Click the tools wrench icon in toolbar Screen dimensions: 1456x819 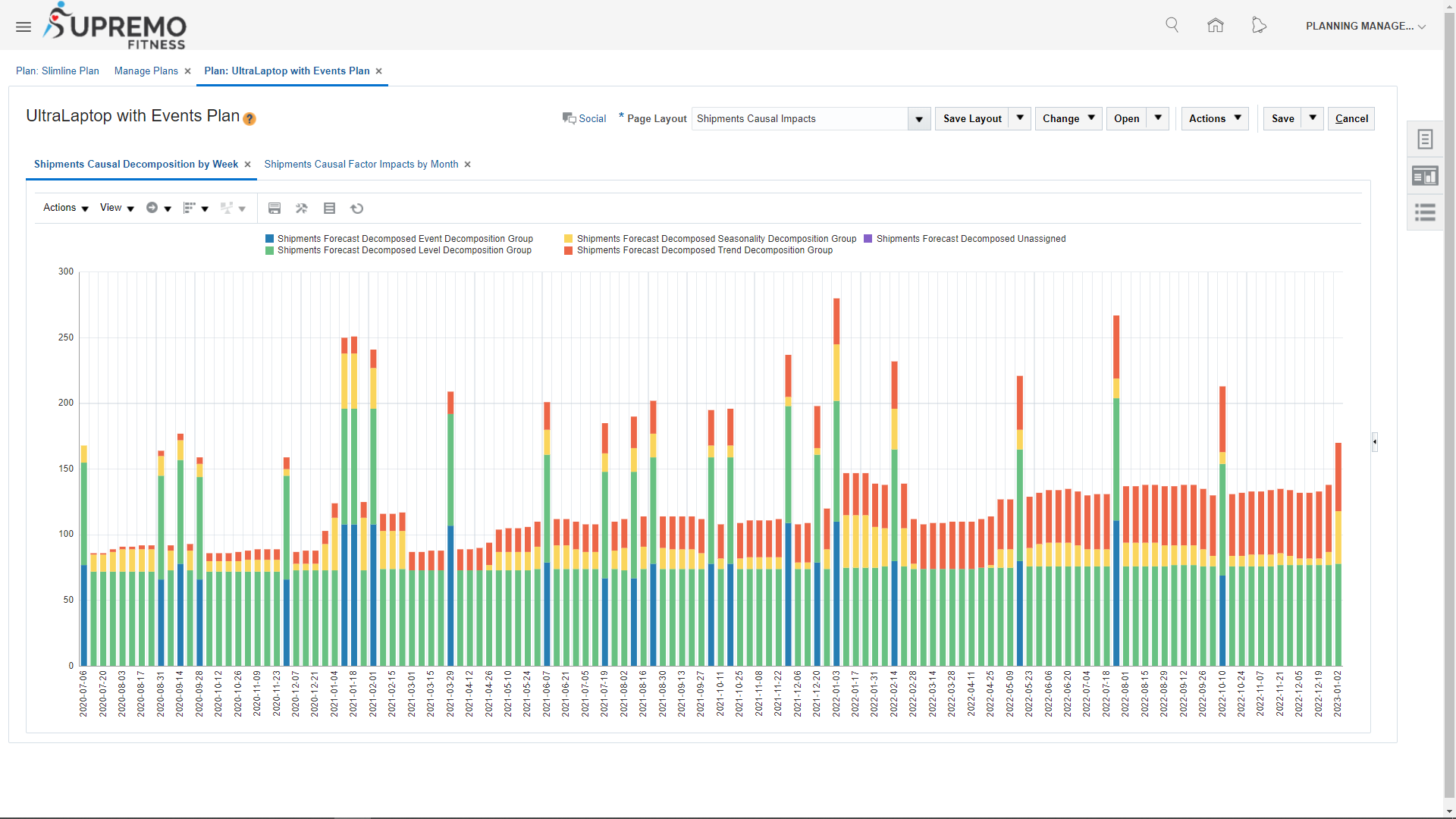(x=302, y=209)
